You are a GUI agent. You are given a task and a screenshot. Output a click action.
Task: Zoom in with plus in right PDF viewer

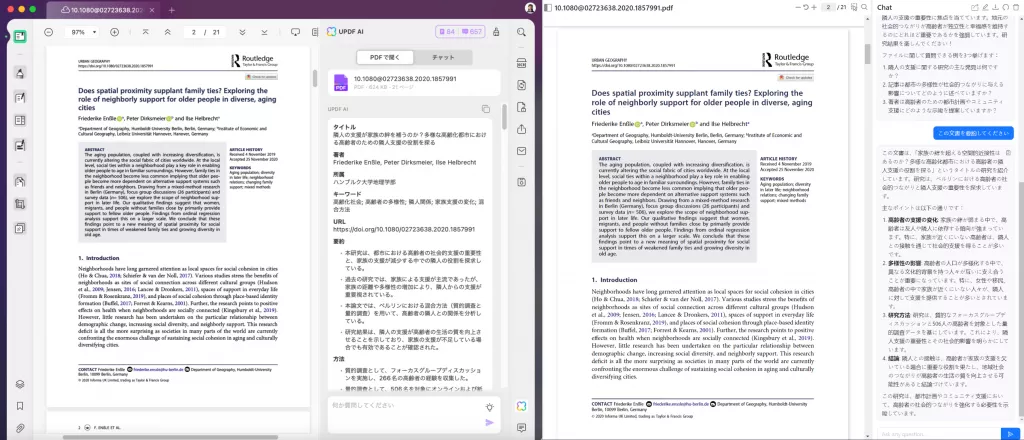814,7
